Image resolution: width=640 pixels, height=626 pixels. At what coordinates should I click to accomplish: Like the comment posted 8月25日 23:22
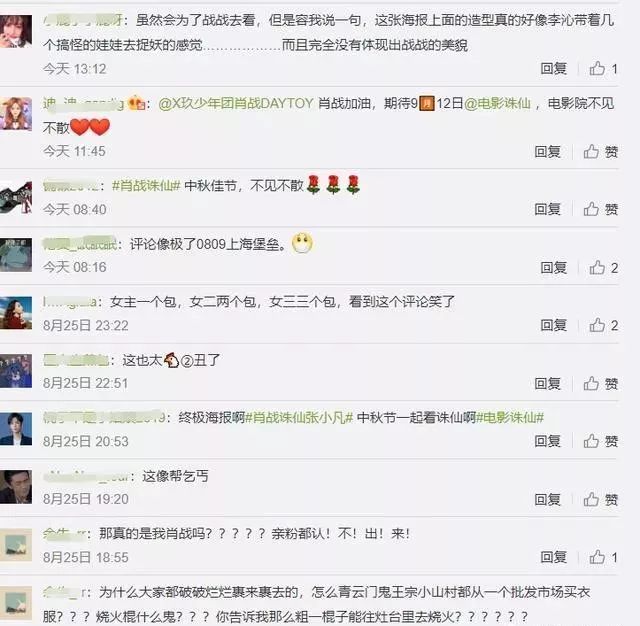point(603,325)
